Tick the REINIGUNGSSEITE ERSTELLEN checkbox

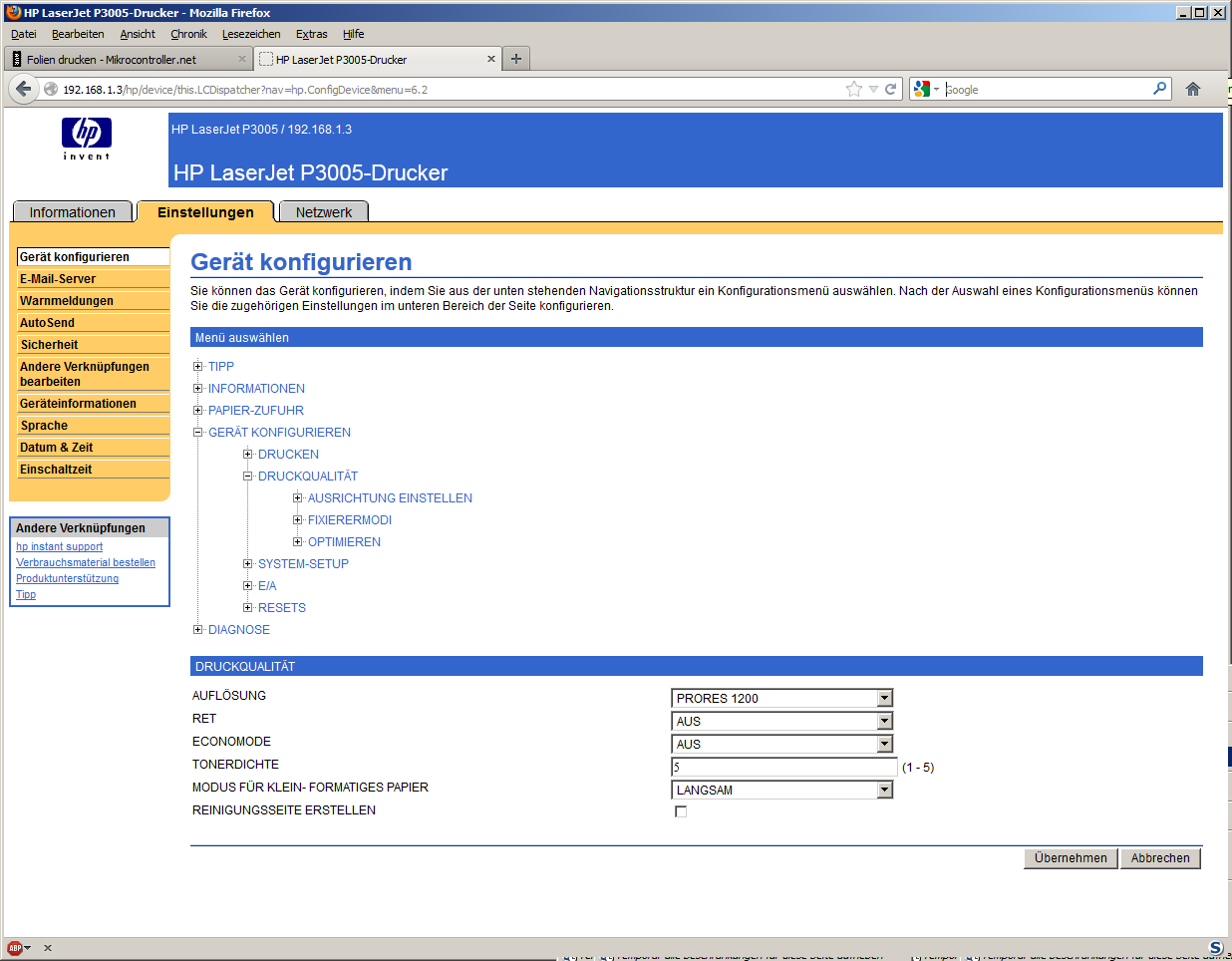[681, 811]
